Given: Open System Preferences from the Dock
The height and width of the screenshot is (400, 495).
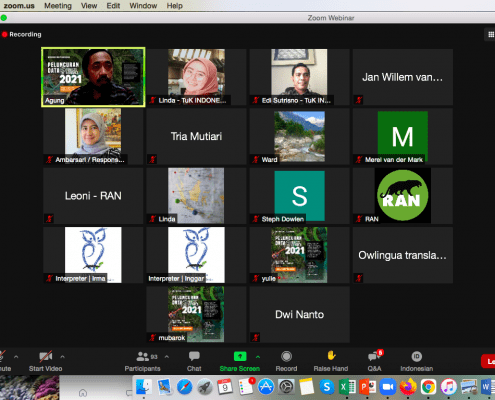Looking at the screenshot, I should (286, 387).
